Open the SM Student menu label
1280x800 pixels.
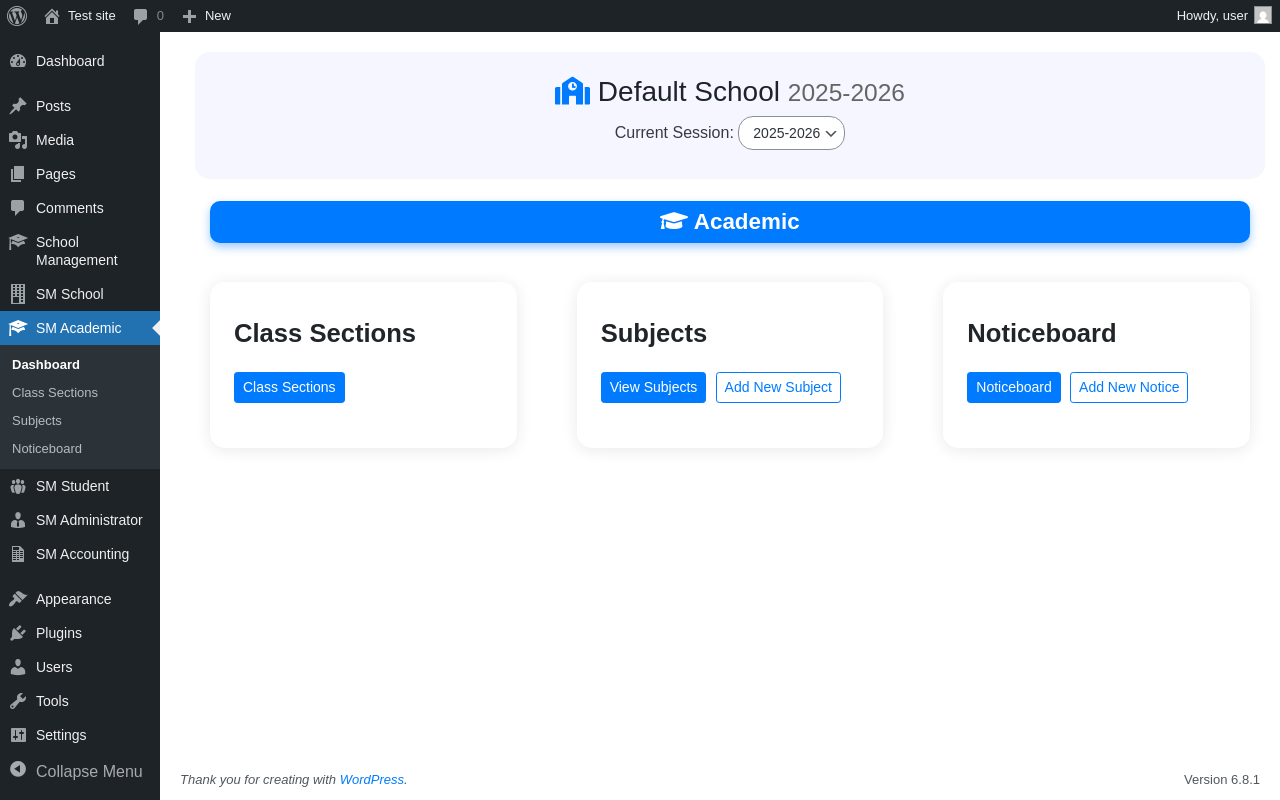(72, 486)
